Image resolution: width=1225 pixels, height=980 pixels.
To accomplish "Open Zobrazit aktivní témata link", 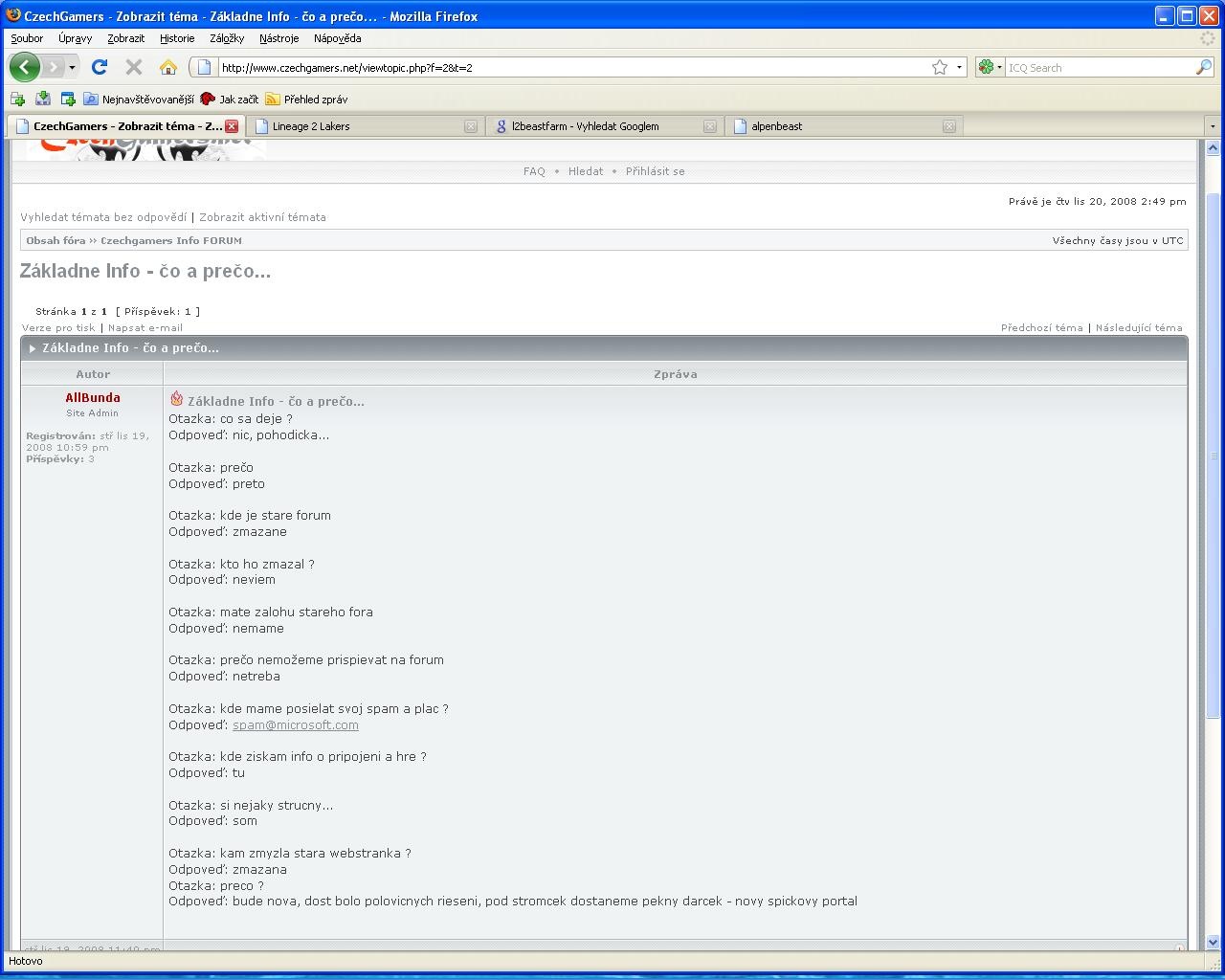I will (262, 217).
